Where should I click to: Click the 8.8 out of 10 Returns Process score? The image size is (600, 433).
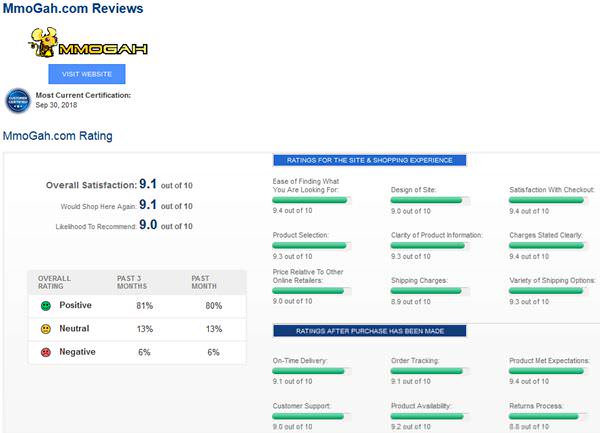coord(529,426)
